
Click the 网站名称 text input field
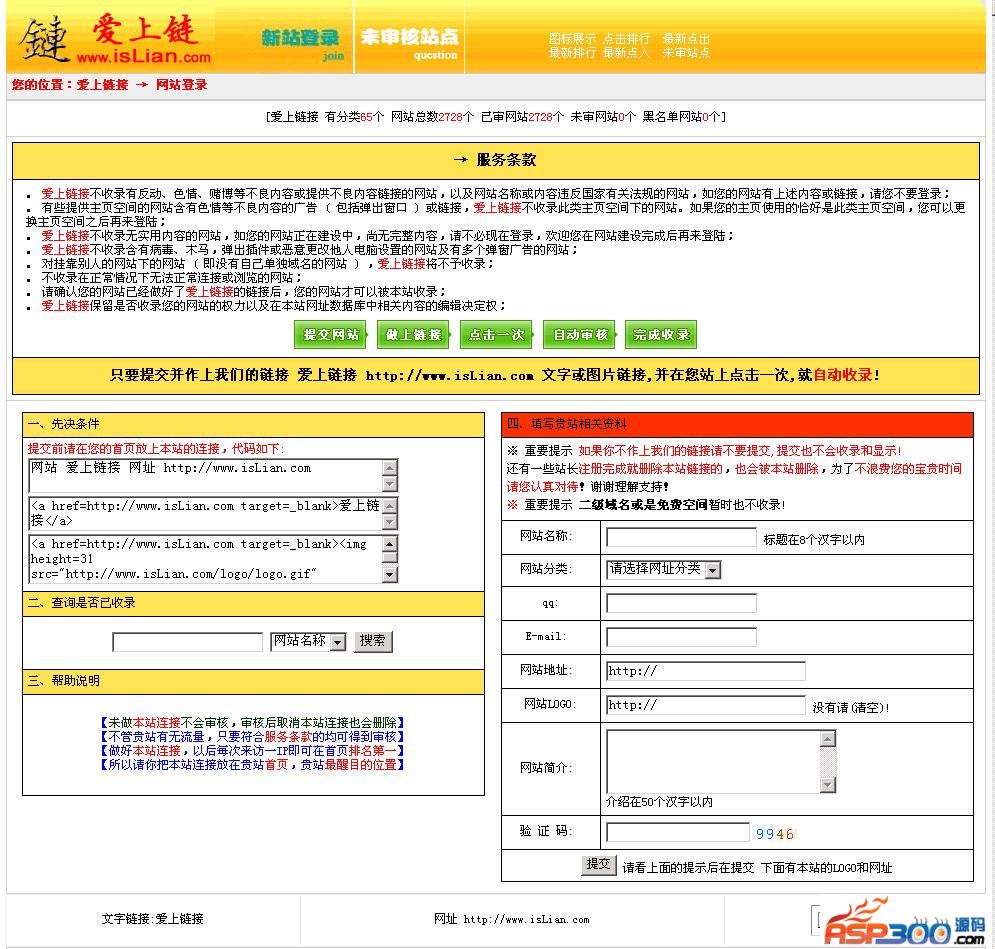coord(681,538)
